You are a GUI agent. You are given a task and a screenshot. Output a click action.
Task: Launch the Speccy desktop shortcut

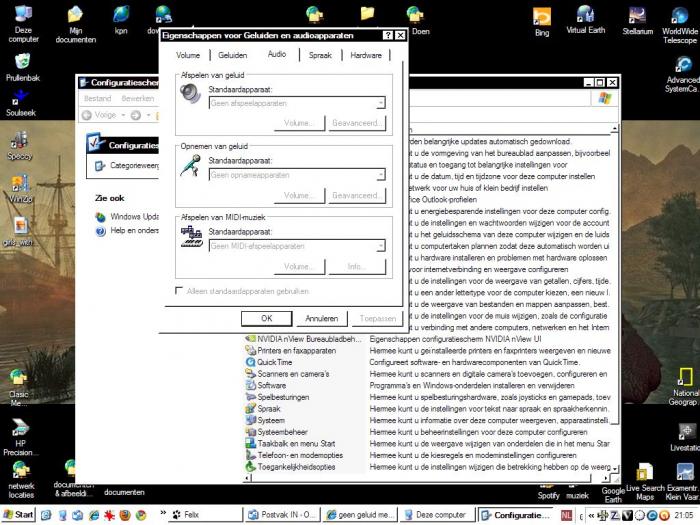click(20, 146)
